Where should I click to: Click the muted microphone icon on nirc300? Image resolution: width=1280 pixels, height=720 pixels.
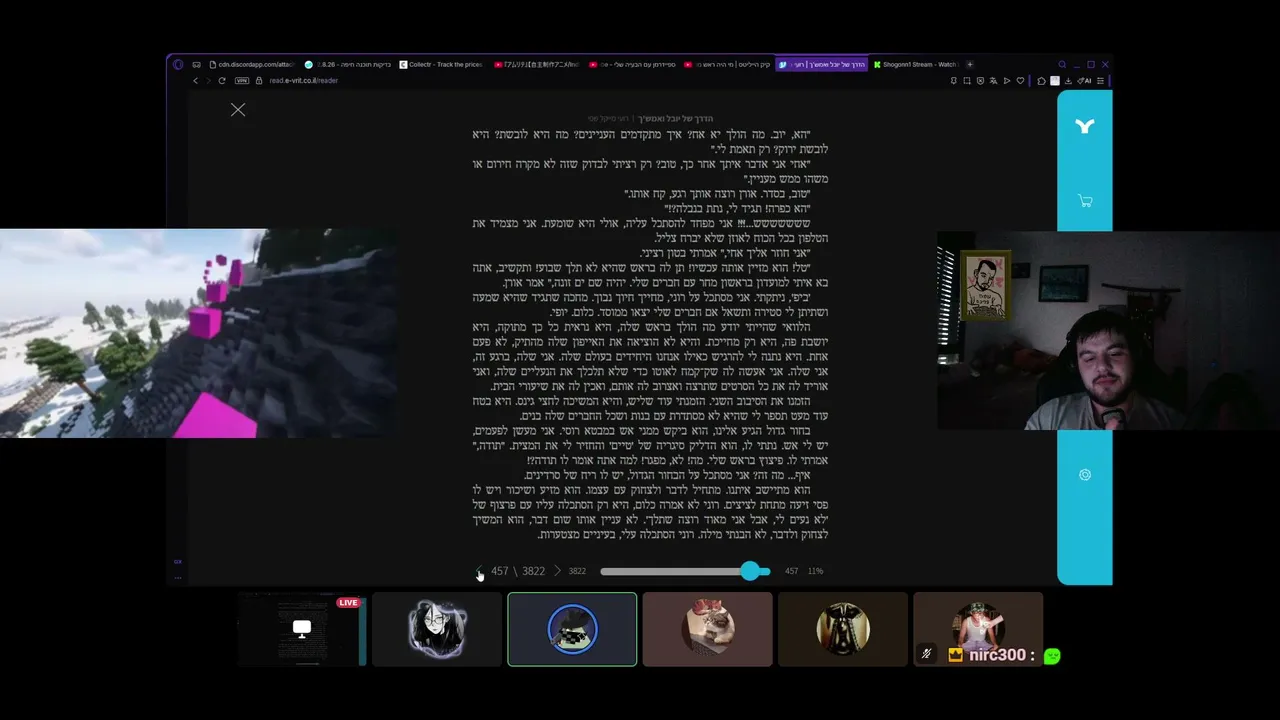click(927, 655)
